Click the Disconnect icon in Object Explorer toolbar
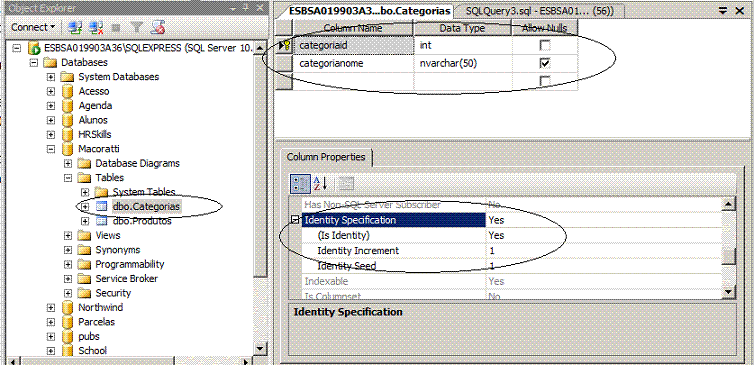Viewport: 754px width, 365px height. [x=97, y=27]
